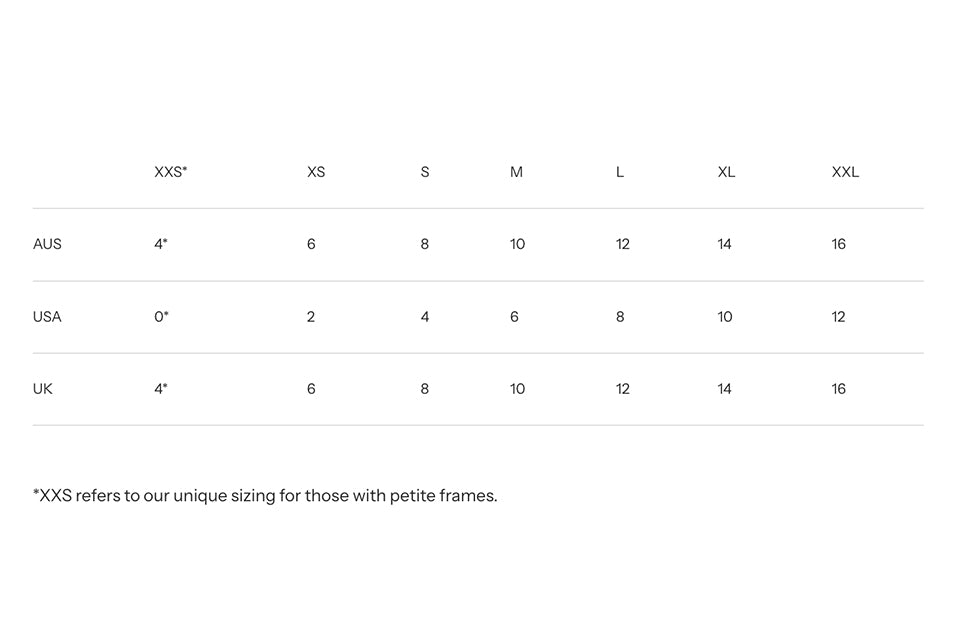
Task: Click the XXL size column header
Action: coord(845,172)
